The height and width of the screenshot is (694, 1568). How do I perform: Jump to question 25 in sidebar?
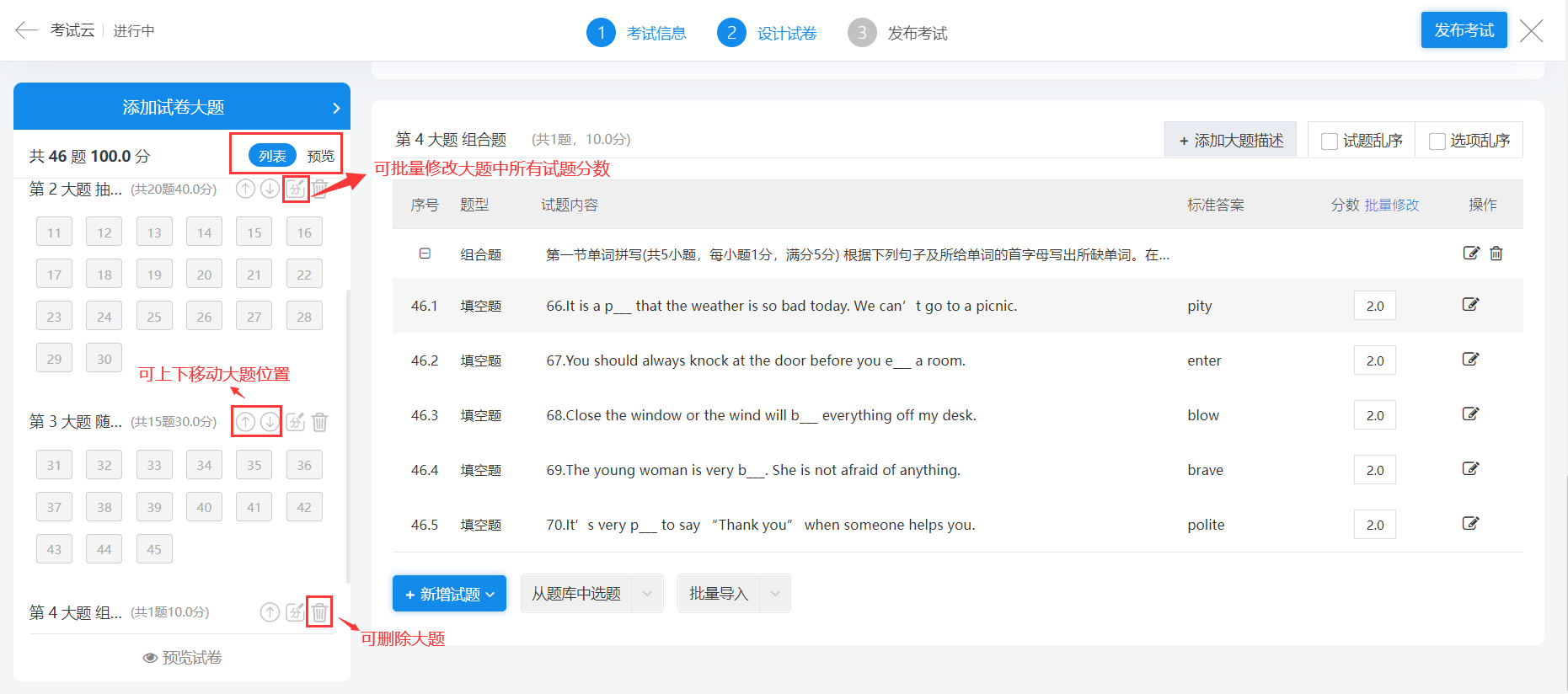point(154,317)
